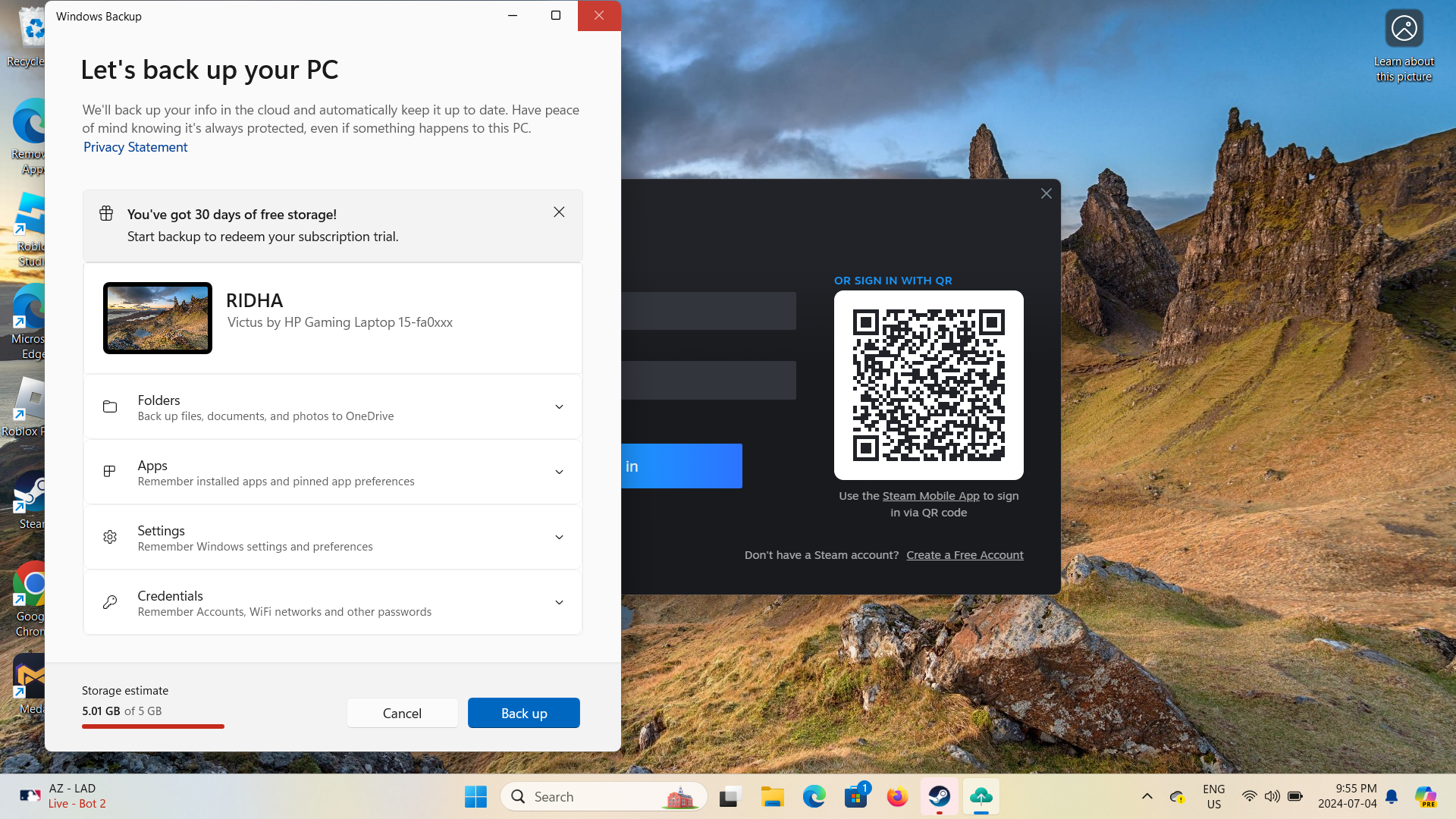1456x819 pixels.
Task: Click the battery status icon
Action: [x=1295, y=796]
